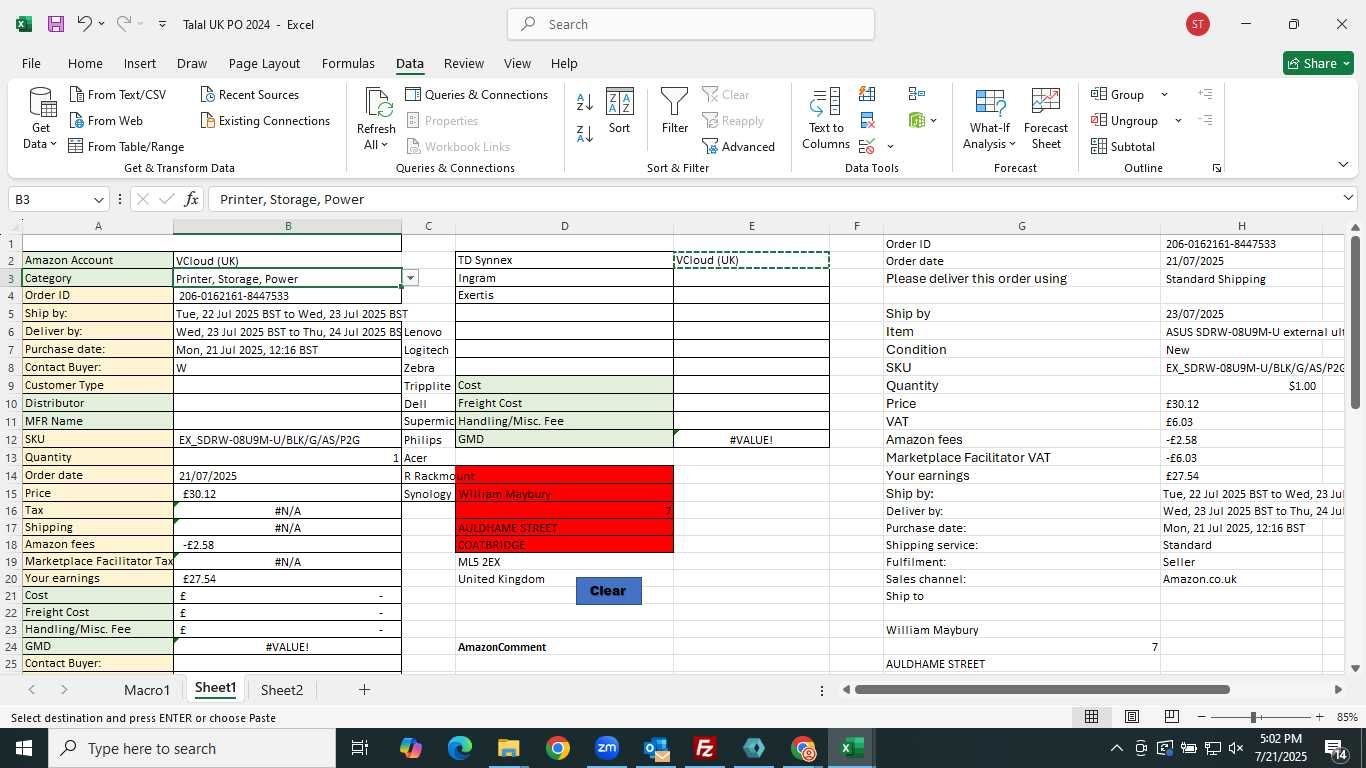Expand the Group dropdown arrow
The width and height of the screenshot is (1366, 768).
pyautogui.click(x=1164, y=95)
